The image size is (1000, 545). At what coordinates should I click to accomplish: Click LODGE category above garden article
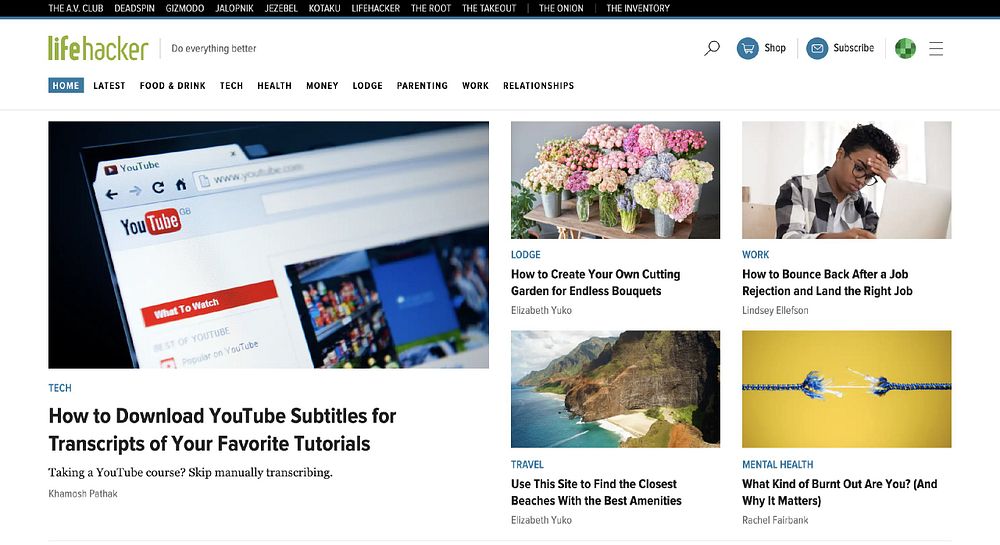click(526, 254)
